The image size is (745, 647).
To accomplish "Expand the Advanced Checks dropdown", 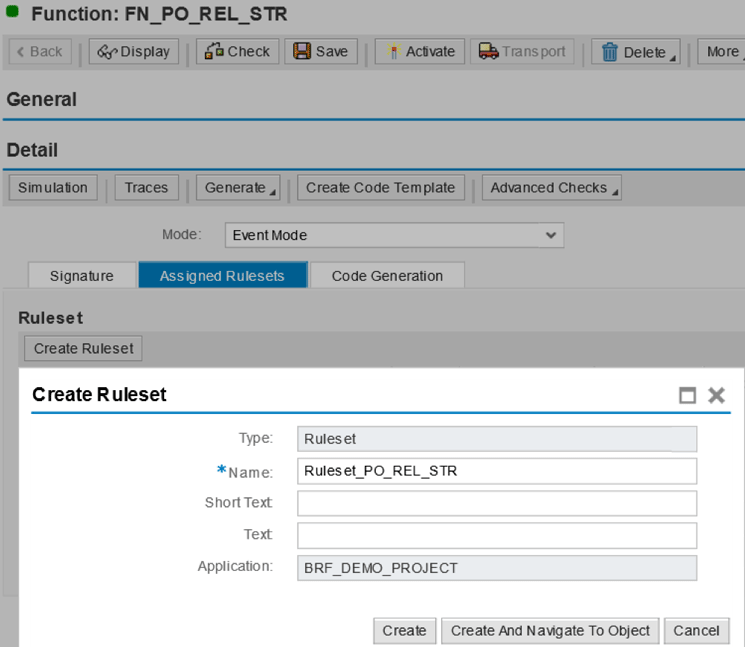I will click(x=552, y=188).
